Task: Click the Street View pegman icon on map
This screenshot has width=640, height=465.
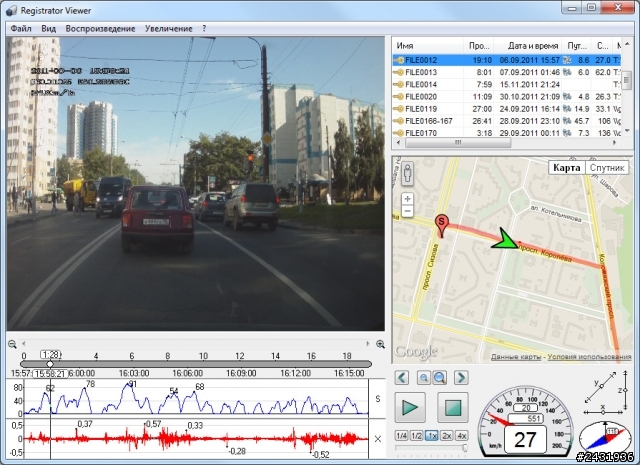Action: tap(407, 174)
